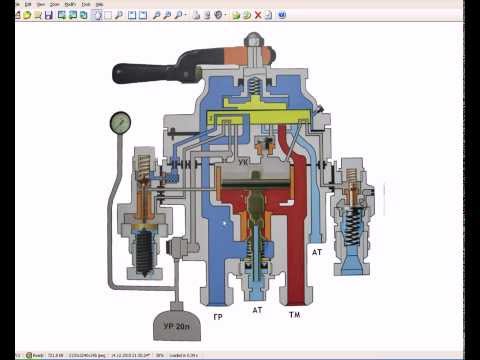The width and height of the screenshot is (480, 360).
Task: Open the Tools menu
Action: click(86, 4)
